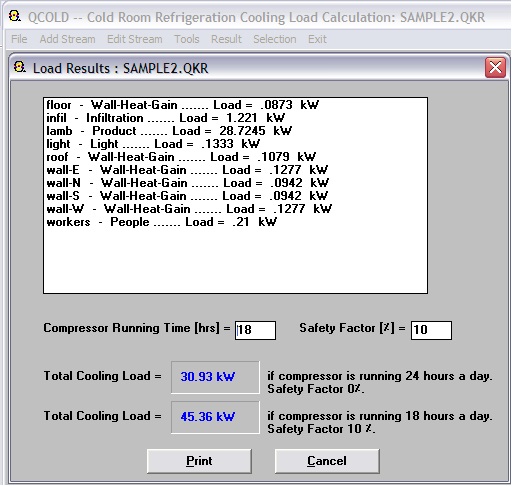Open the Edit Stream menu
The width and height of the screenshot is (512, 486).
pyautogui.click(x=135, y=39)
